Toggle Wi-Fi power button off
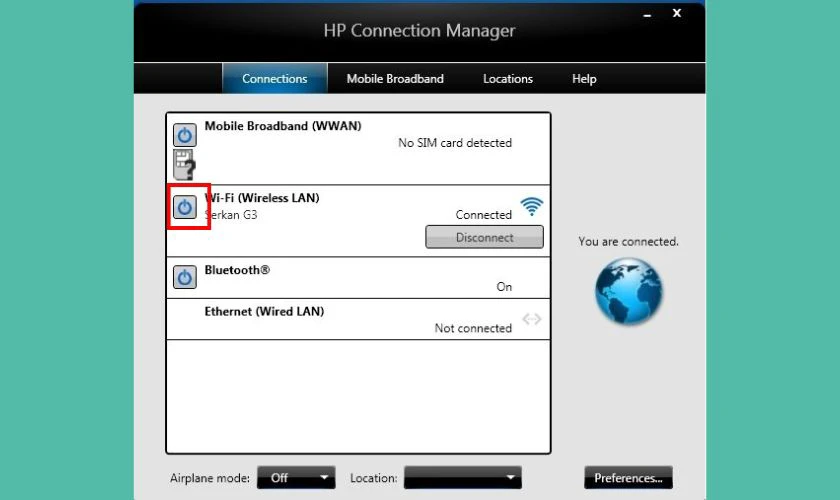840x500 pixels. (x=184, y=207)
